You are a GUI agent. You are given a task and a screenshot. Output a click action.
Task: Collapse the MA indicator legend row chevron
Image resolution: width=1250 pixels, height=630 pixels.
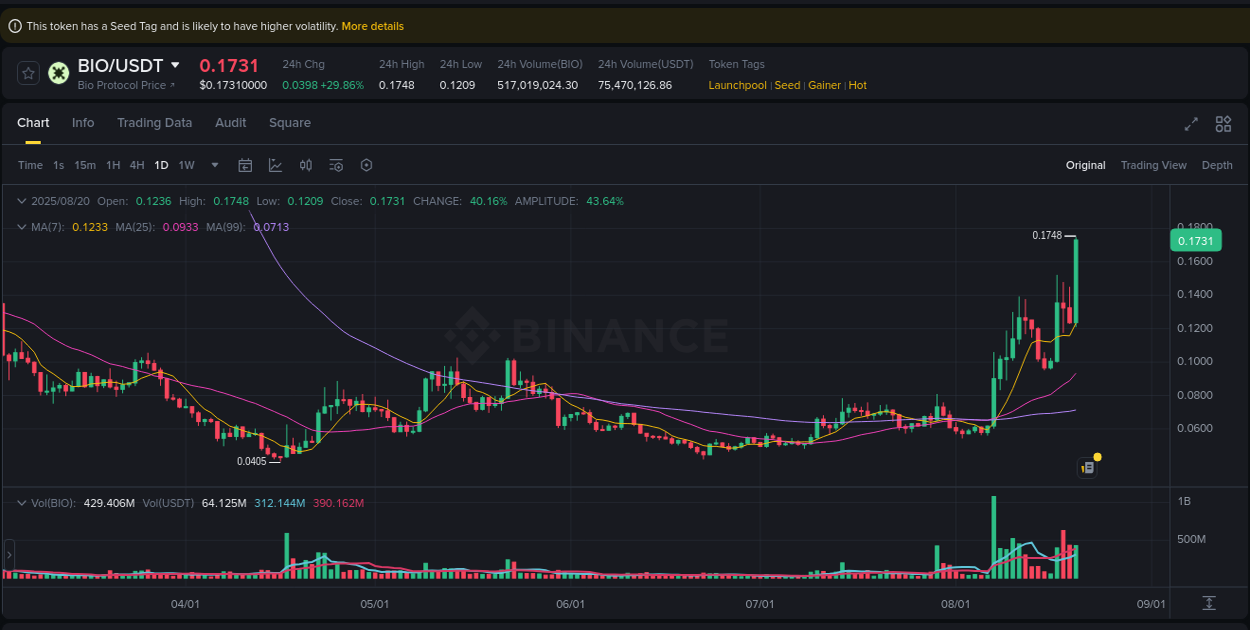click(21, 227)
